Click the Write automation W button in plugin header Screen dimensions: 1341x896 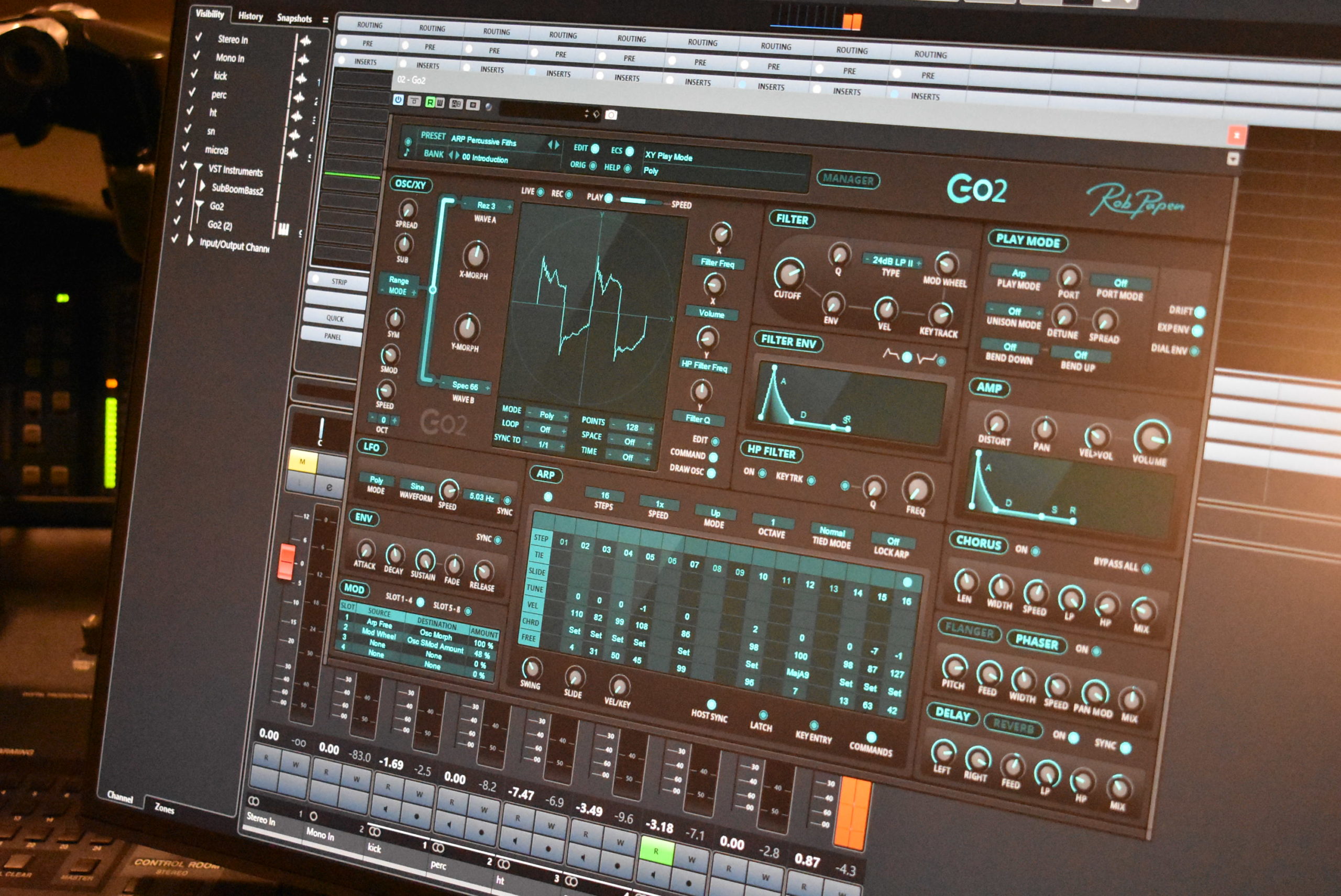tap(439, 103)
